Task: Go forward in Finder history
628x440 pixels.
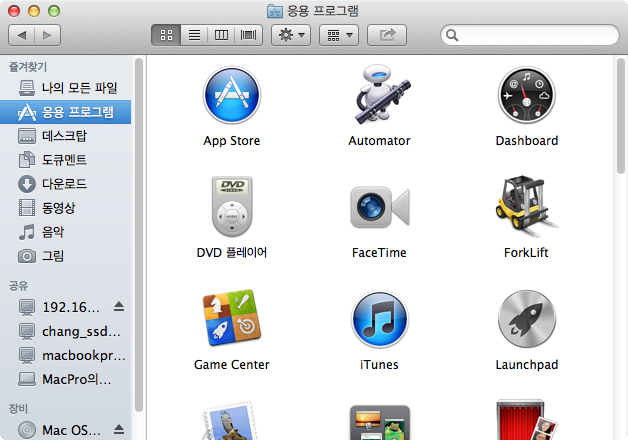Action: click(47, 35)
